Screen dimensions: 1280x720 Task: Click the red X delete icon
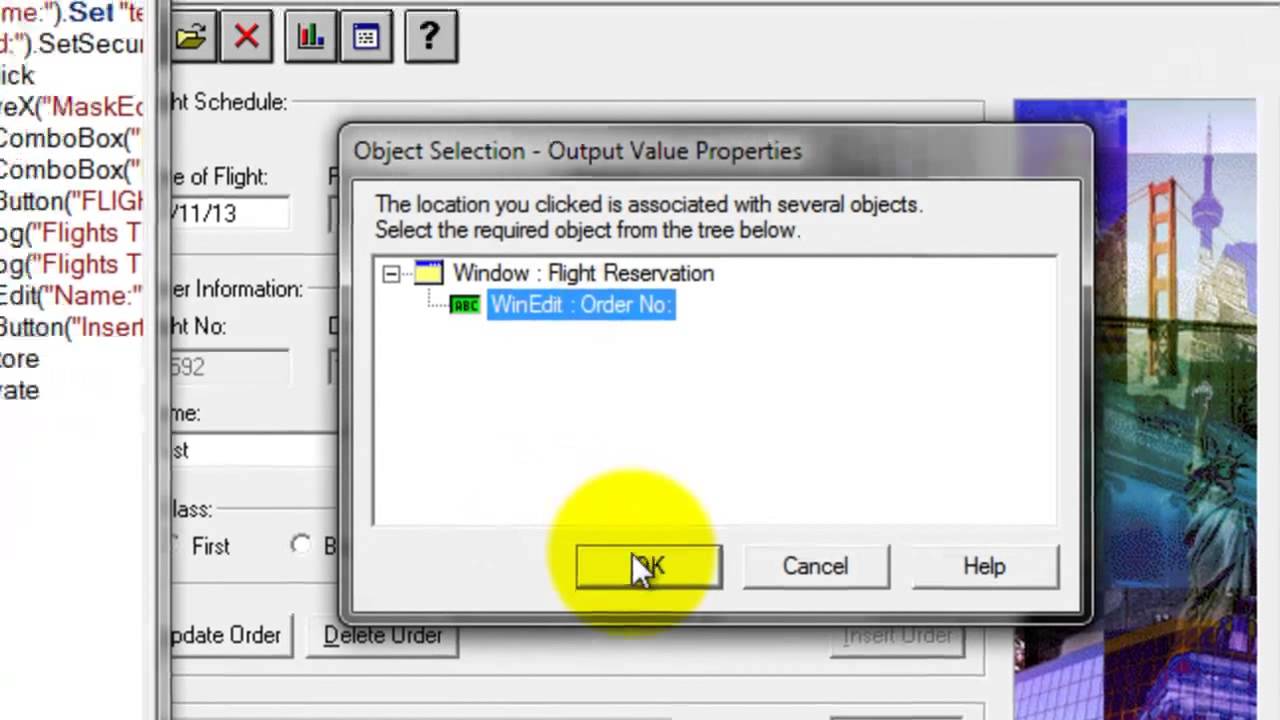pos(246,38)
